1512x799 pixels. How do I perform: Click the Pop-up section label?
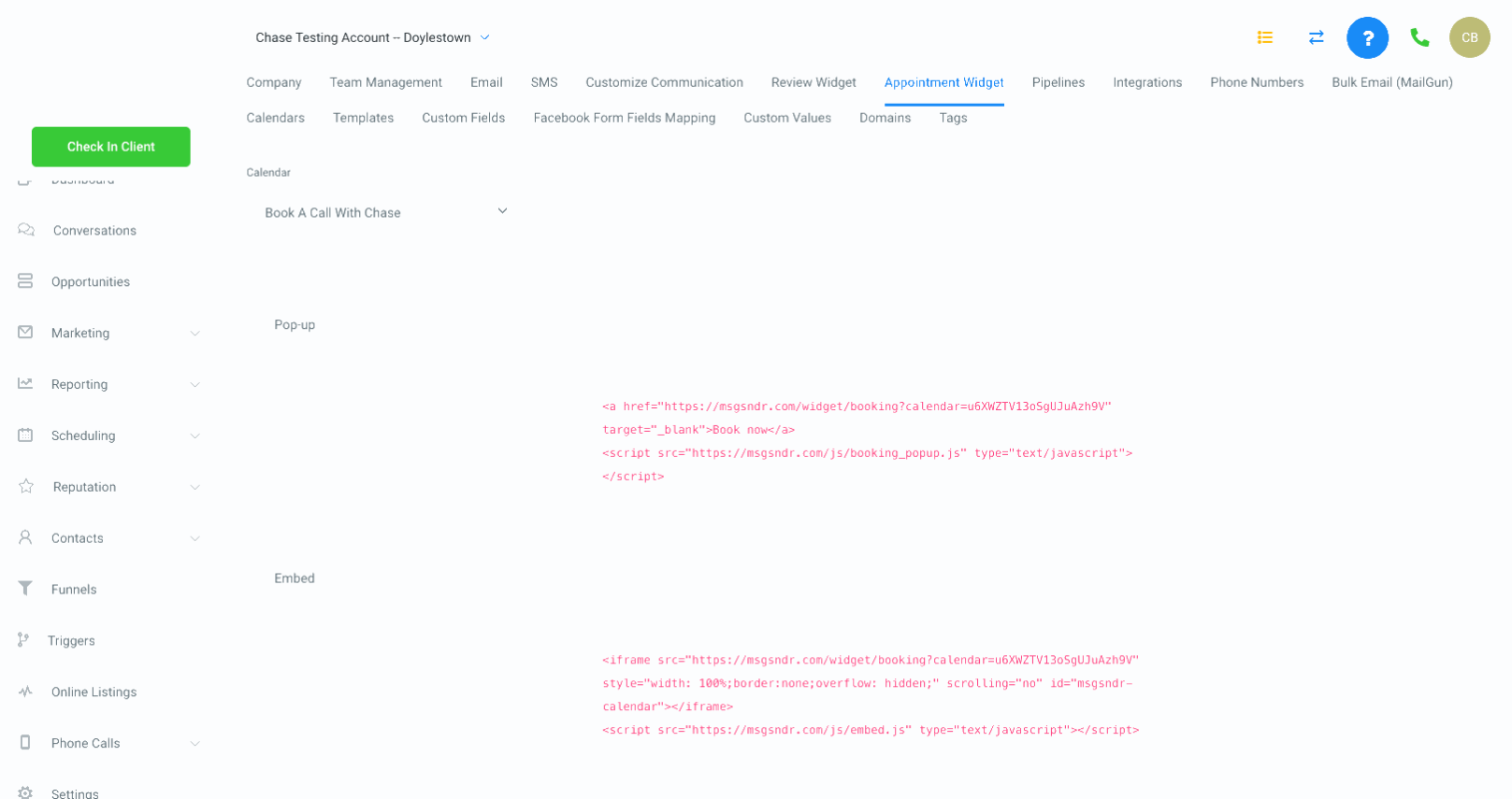295,324
